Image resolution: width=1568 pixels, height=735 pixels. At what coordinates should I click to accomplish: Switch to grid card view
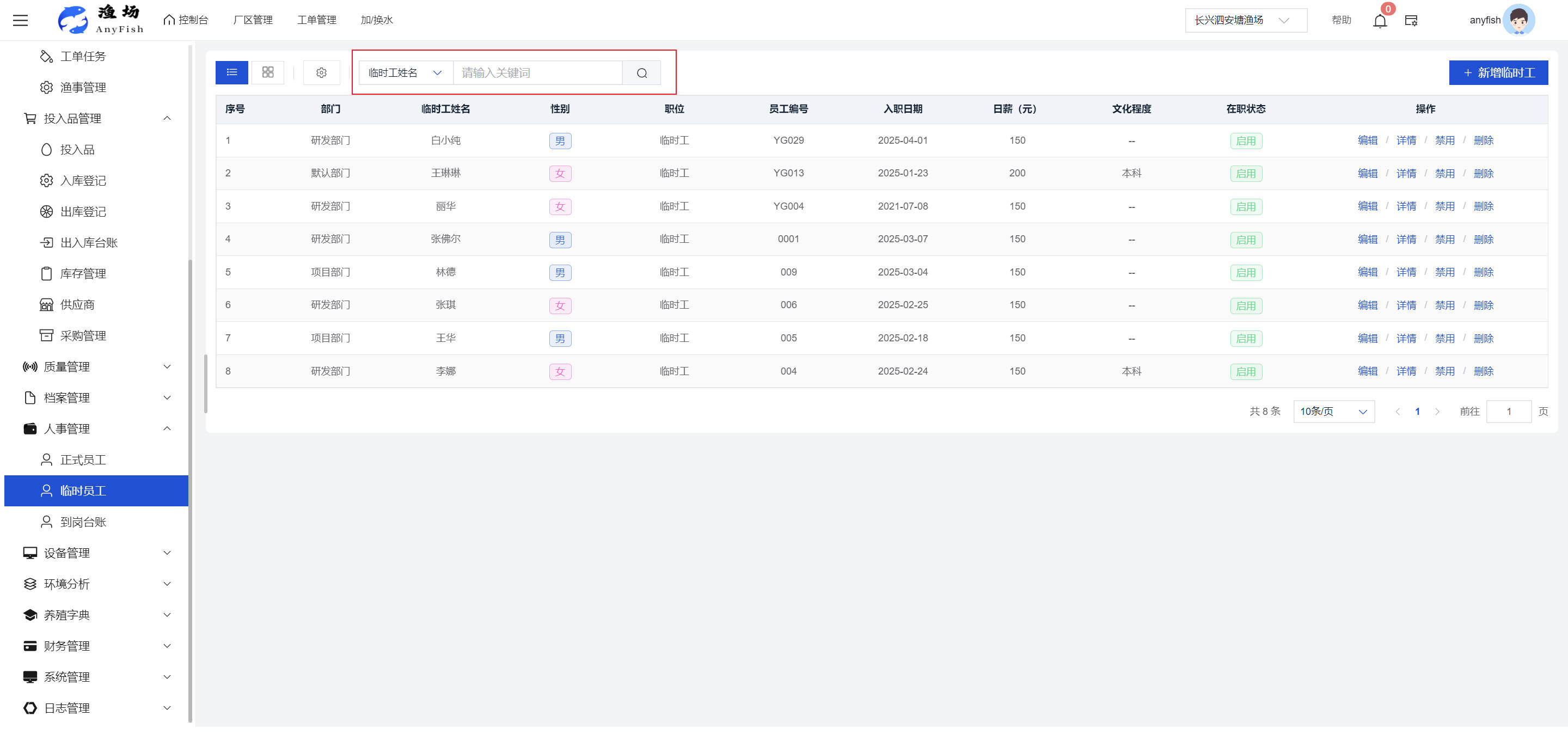[x=268, y=72]
